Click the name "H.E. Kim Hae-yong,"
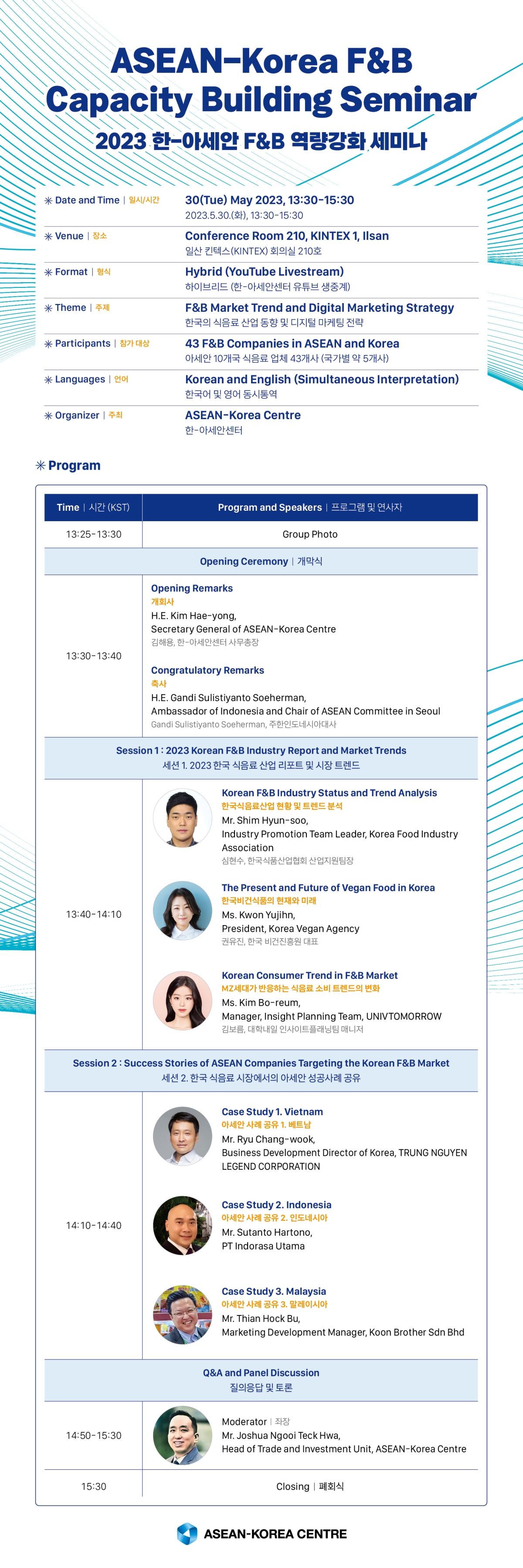Viewport: 523px width, 1568px height. pyautogui.click(x=194, y=615)
